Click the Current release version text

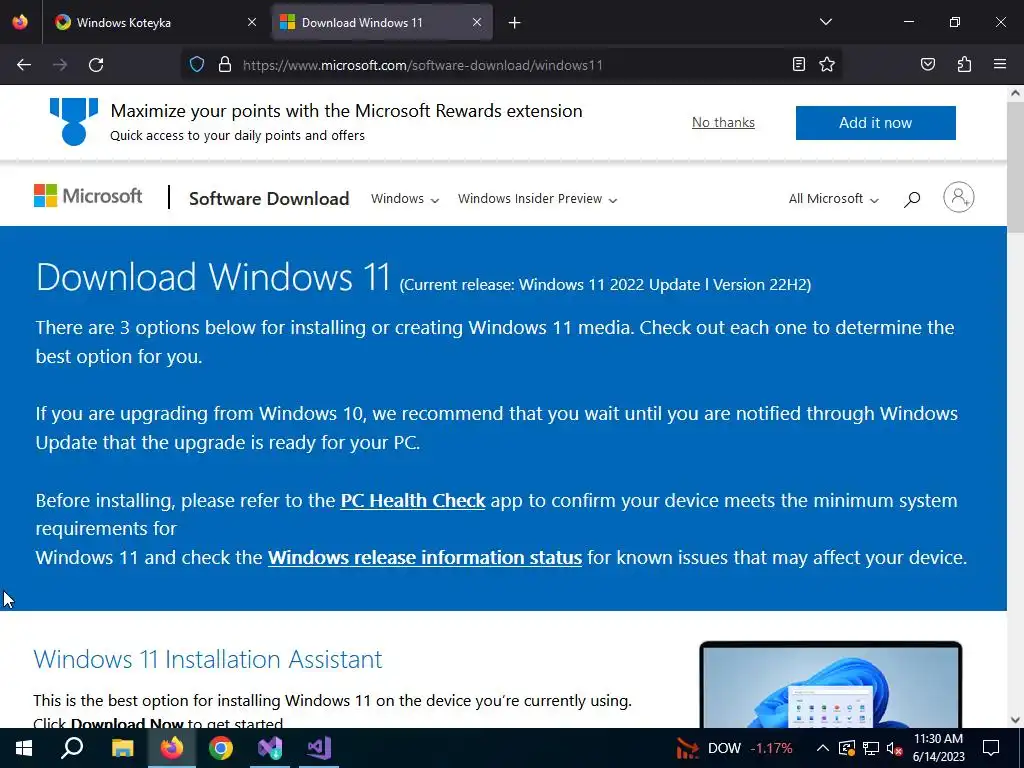click(x=605, y=285)
